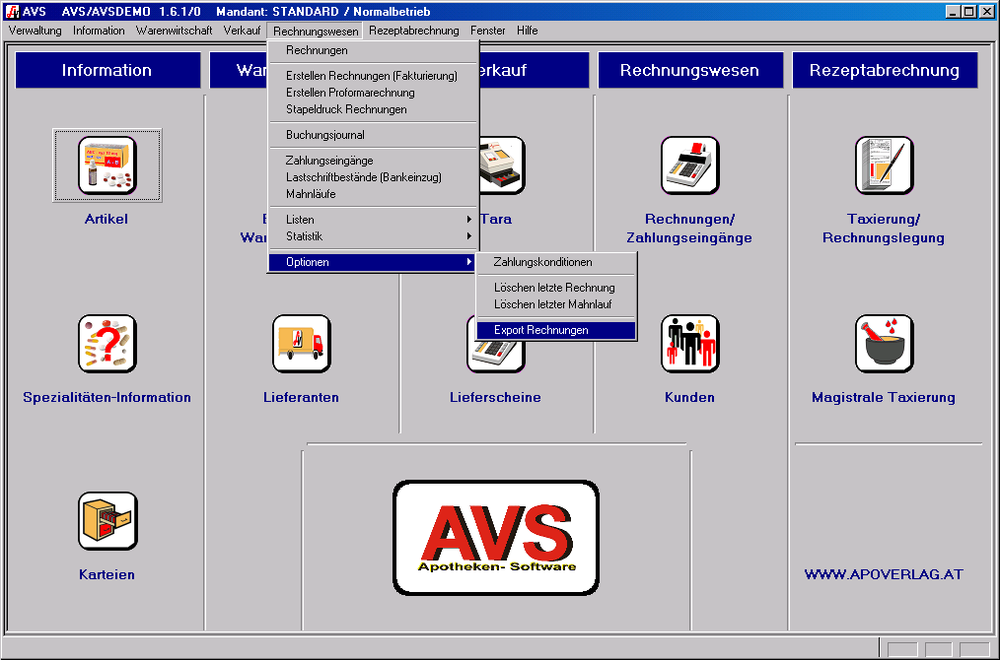Select Löschen letzte Rechnung
Screen dimensions: 1000x660
click(x=554, y=287)
